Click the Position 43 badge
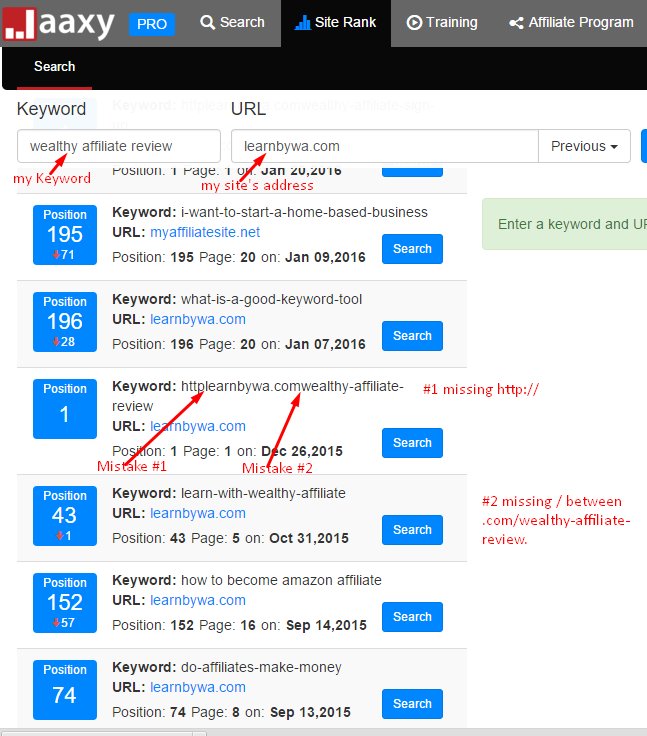Screen dimensions: 647x736 [65, 516]
